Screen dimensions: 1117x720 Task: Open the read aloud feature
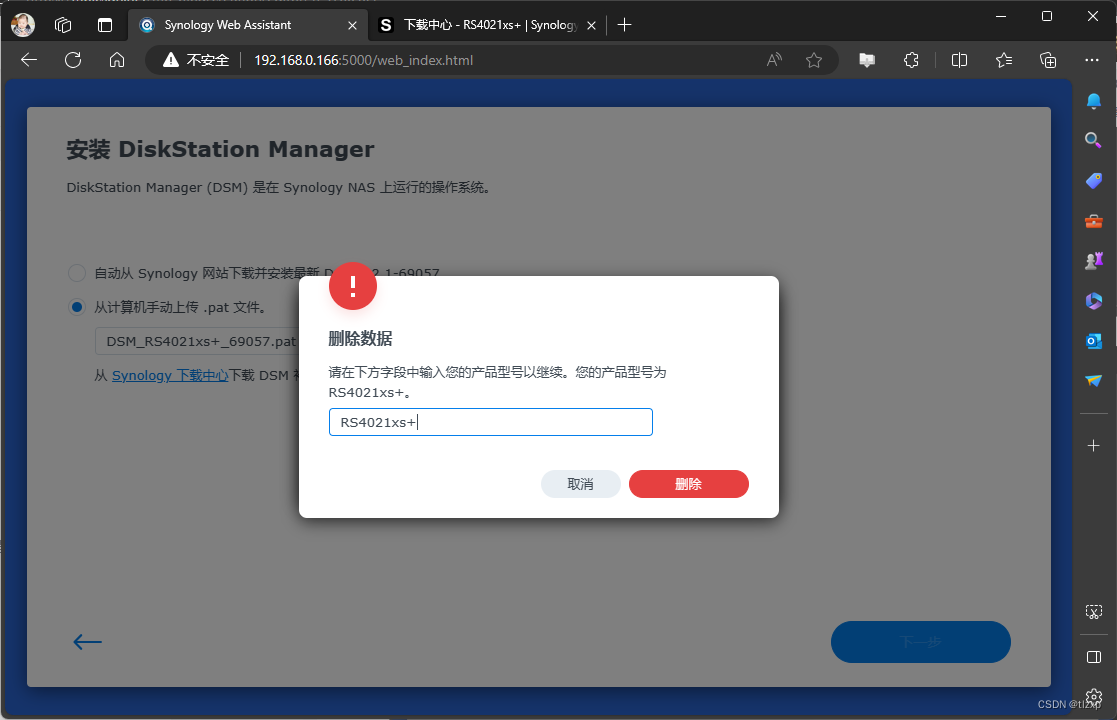774,60
